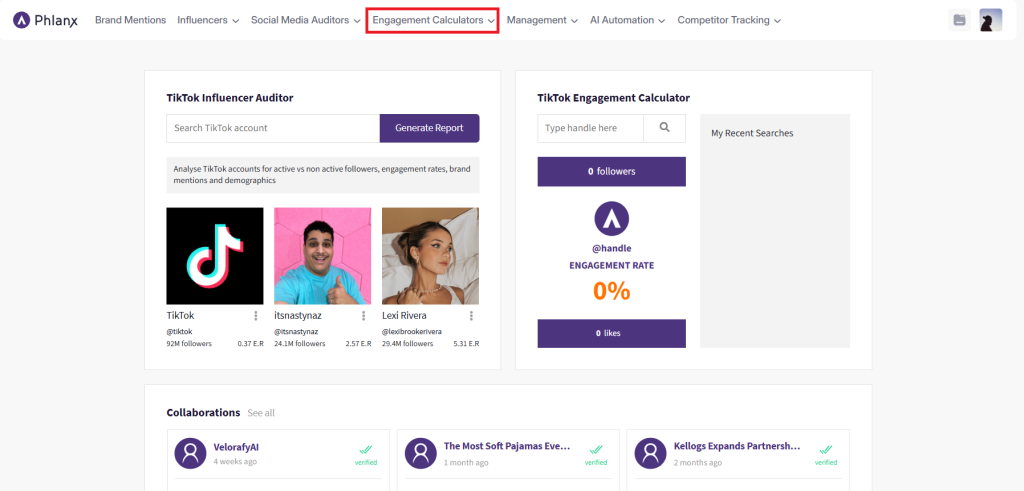Open the itsnastynaz profile picture
This screenshot has width=1024, height=491.
[323, 256]
